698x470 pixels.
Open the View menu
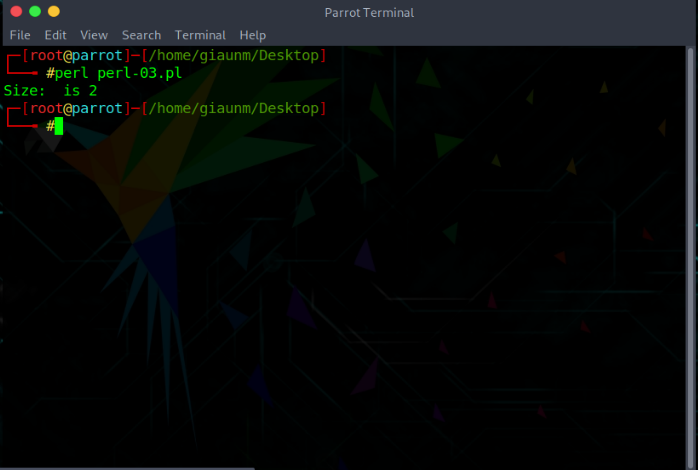tap(94, 35)
